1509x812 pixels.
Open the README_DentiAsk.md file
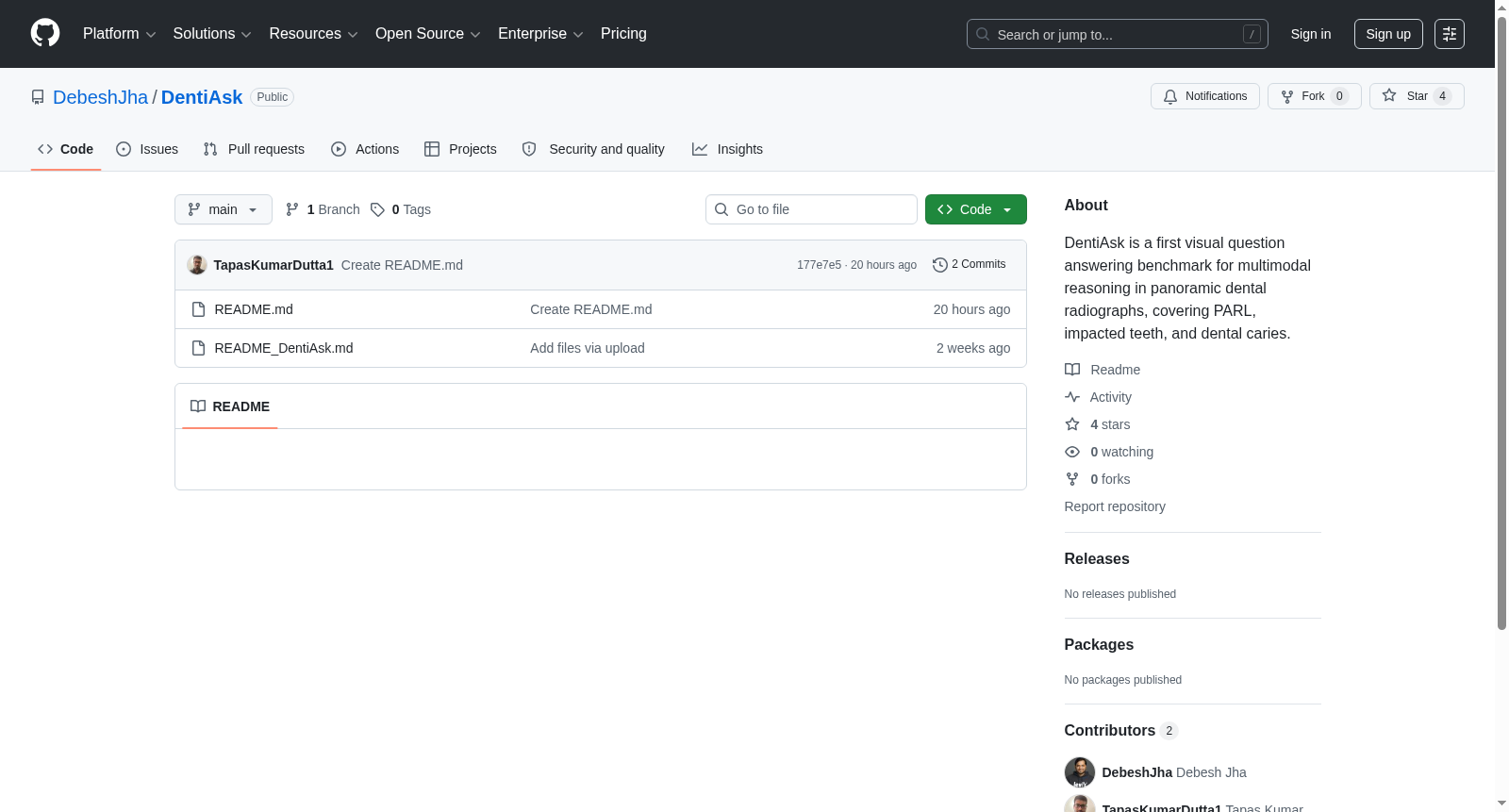tap(284, 348)
